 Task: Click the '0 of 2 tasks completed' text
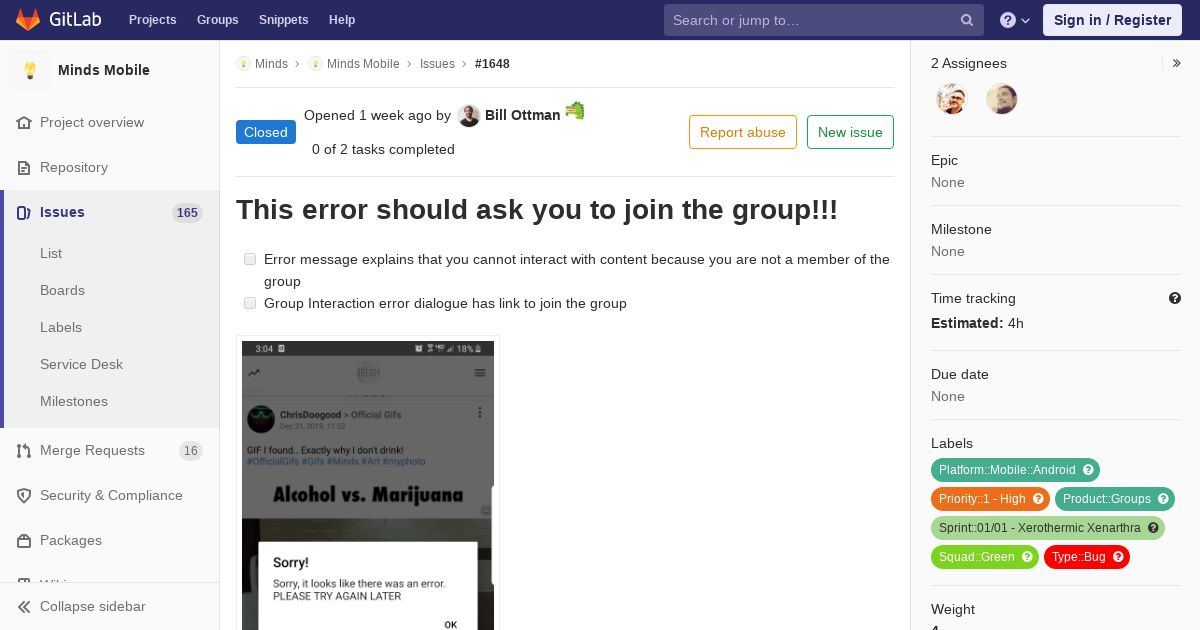[383, 149]
